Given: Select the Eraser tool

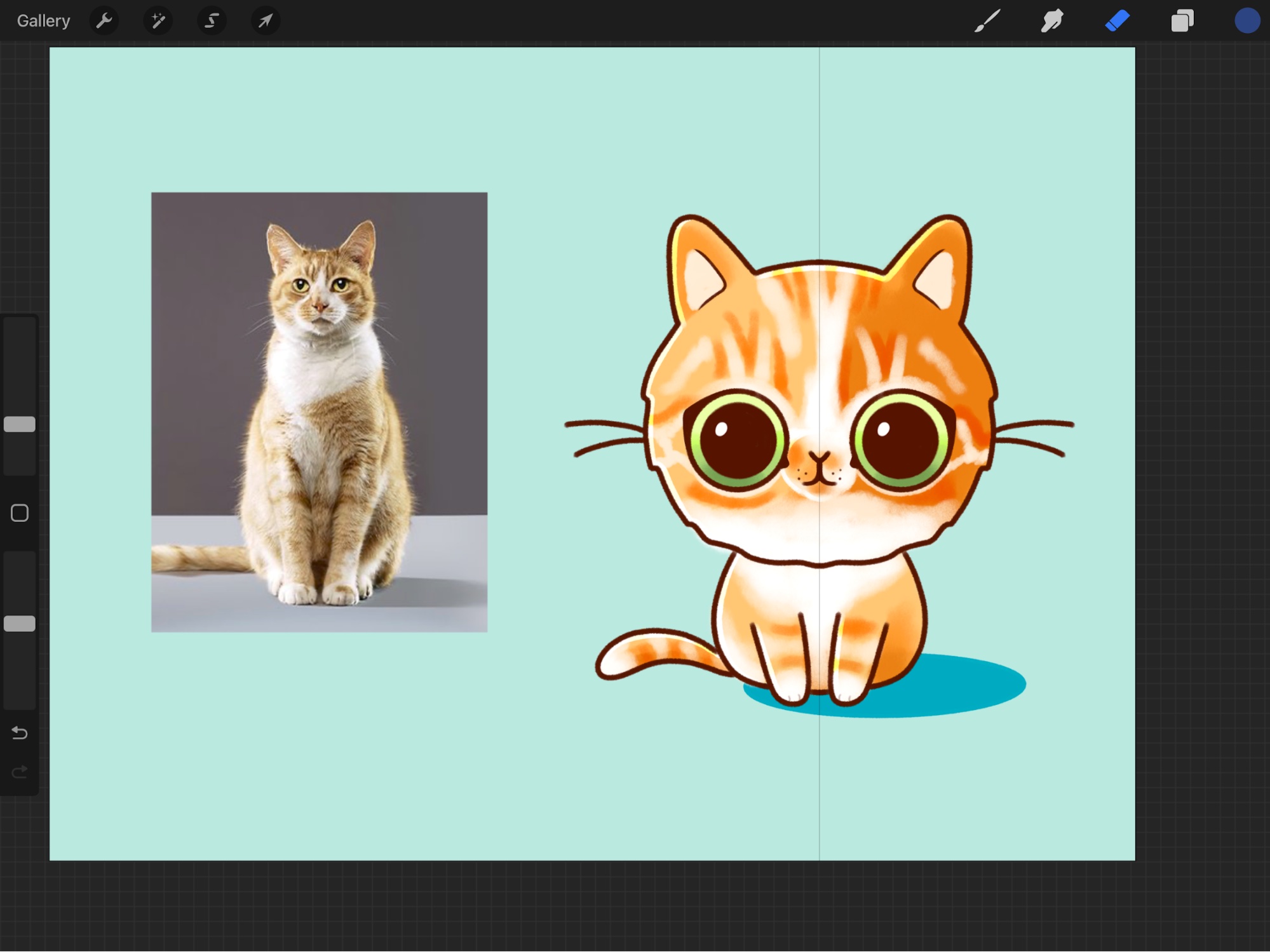Looking at the screenshot, I should point(1118,21).
